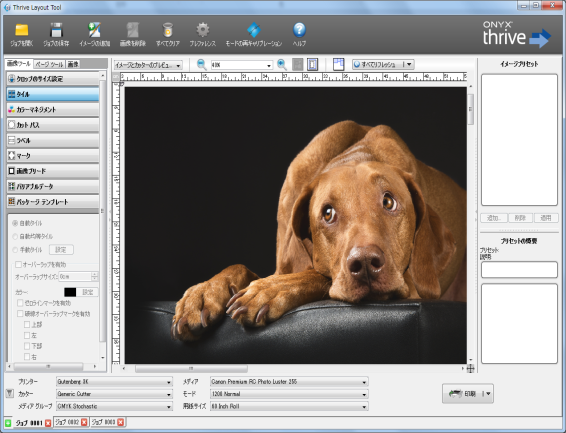Expand the ラベル section
Screen dimensions: 566x433
[53, 140]
